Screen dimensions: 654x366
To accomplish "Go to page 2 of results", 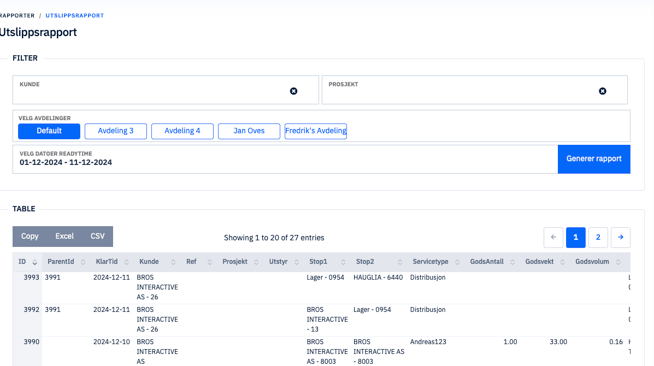I will click(598, 237).
